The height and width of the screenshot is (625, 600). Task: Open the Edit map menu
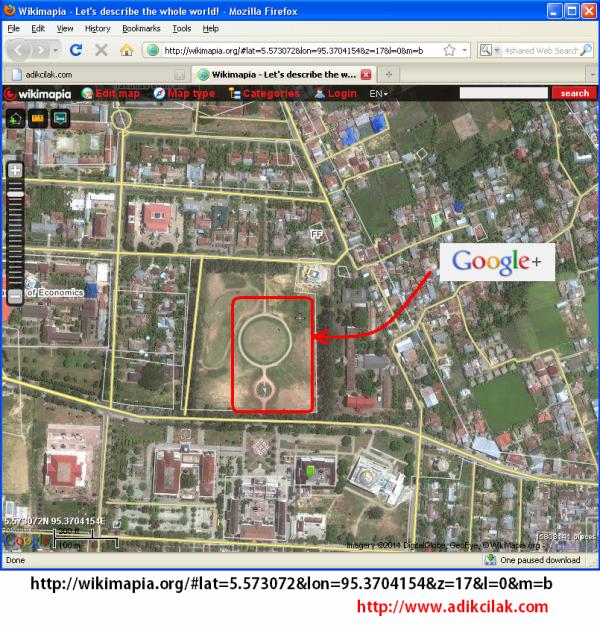111,93
